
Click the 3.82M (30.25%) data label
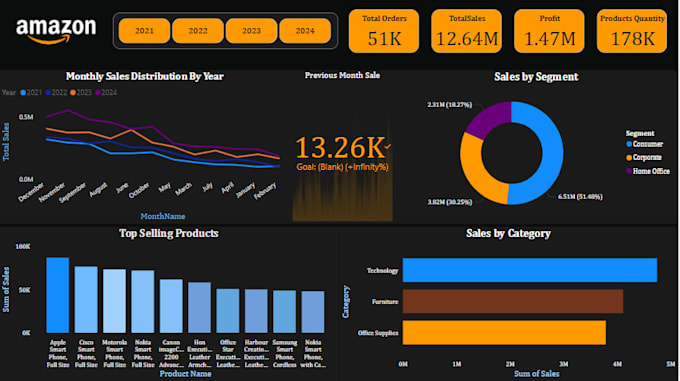(x=450, y=202)
